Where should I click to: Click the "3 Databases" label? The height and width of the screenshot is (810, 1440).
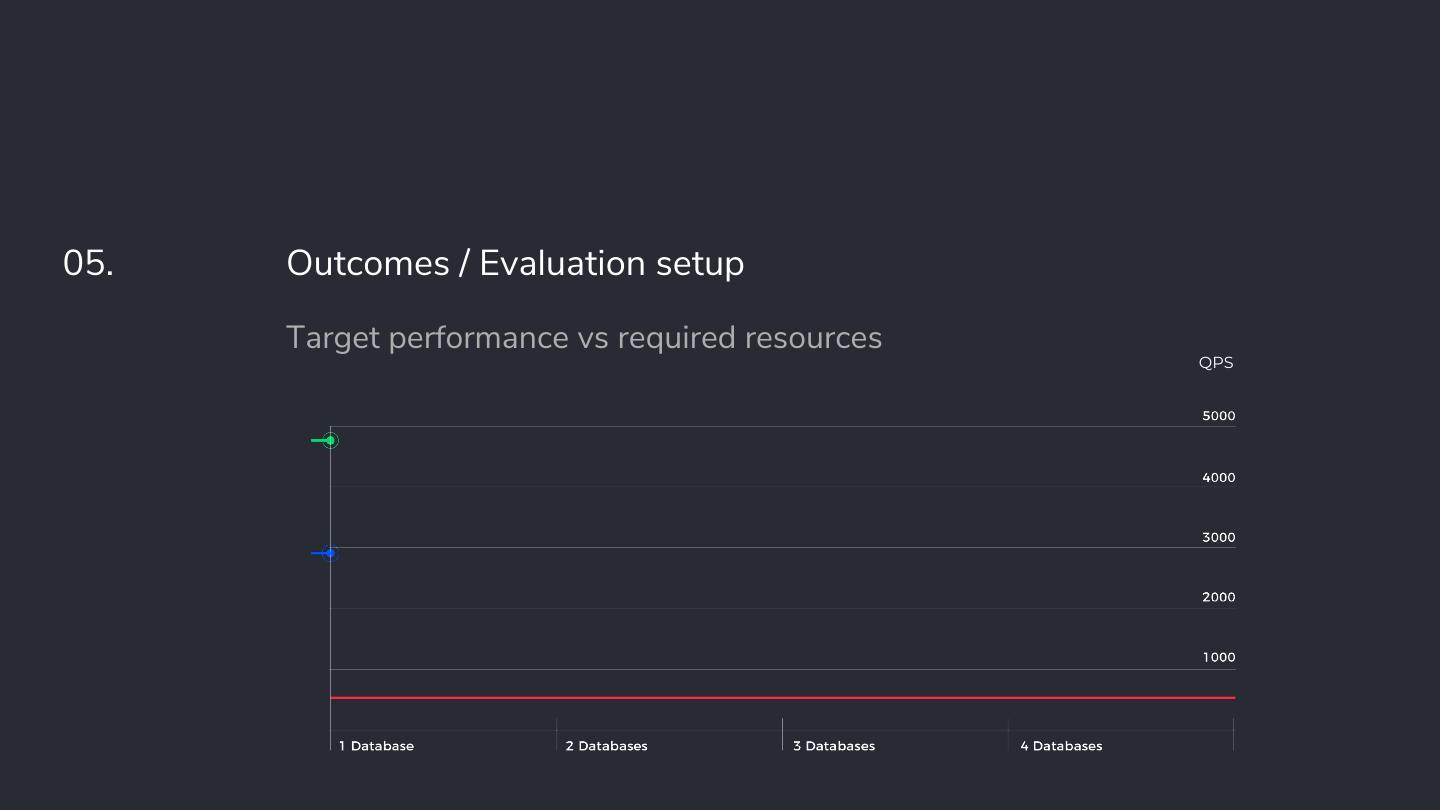834,746
